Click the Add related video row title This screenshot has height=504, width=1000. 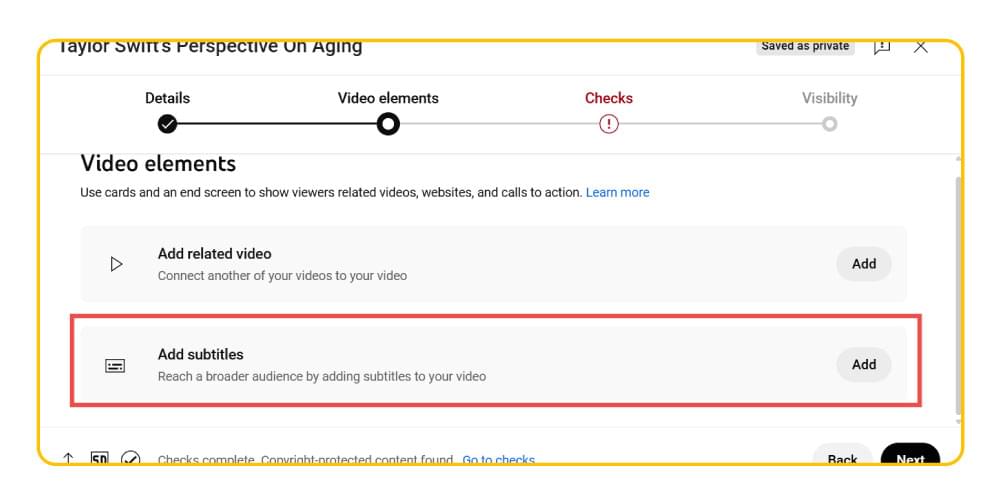pyautogui.click(x=214, y=253)
